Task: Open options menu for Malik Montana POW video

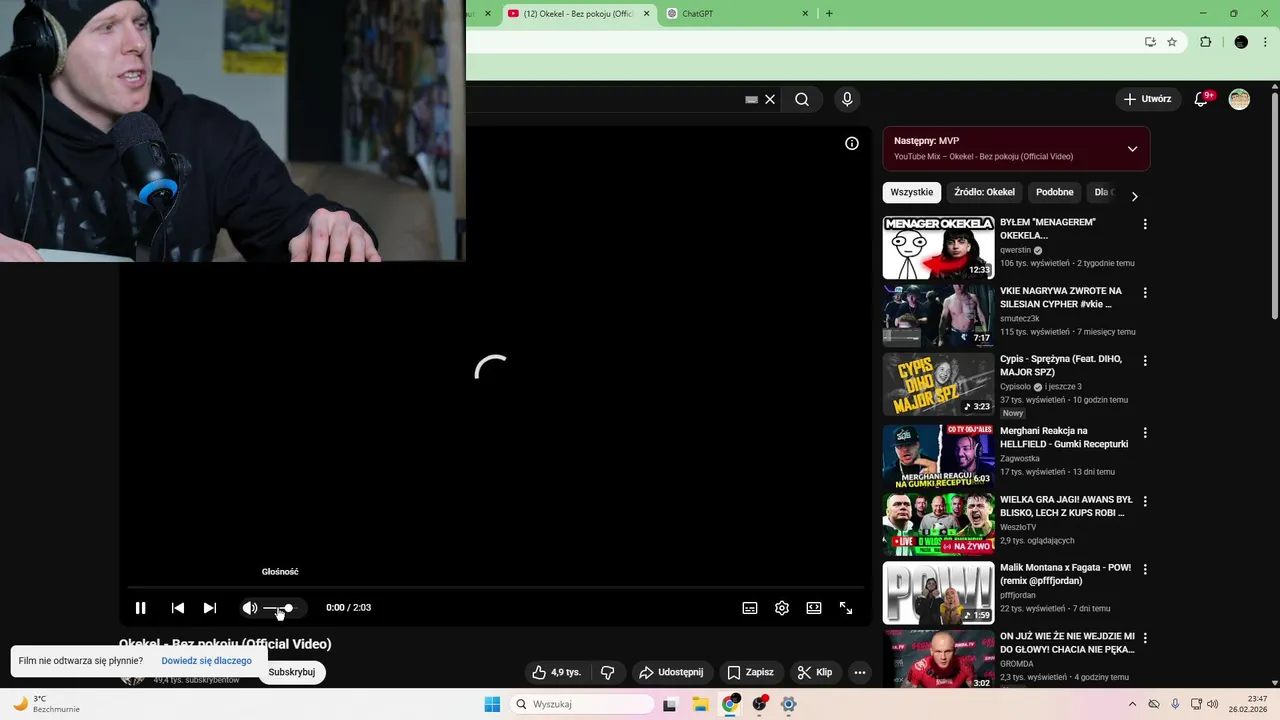Action: [x=1145, y=569]
